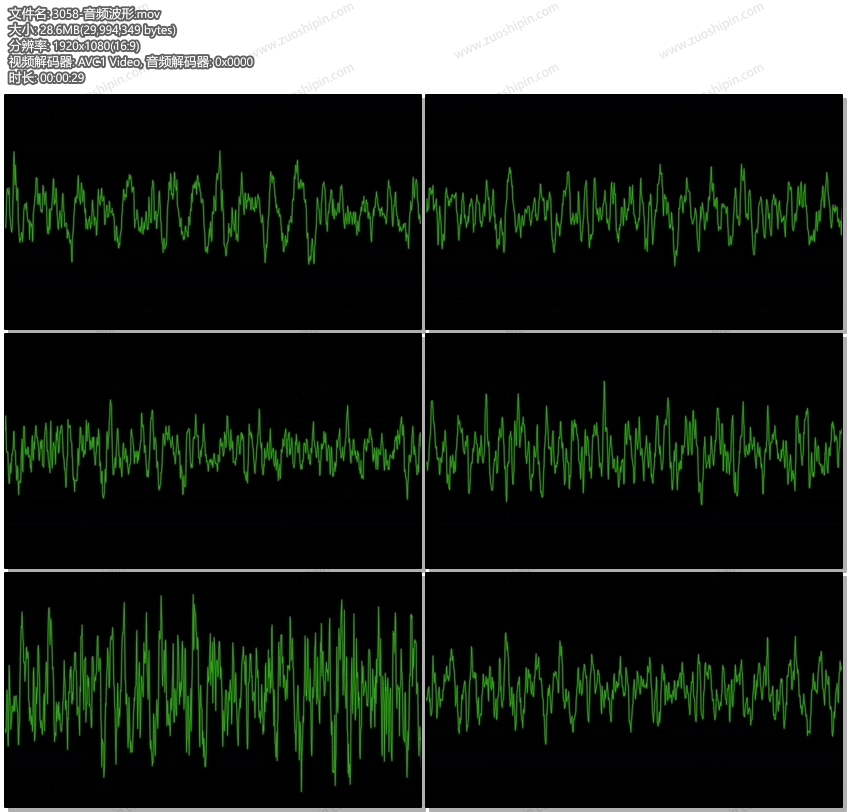Click the file name text 3058-音频波形.mov
848x812 pixels.
pyautogui.click(x=107, y=14)
